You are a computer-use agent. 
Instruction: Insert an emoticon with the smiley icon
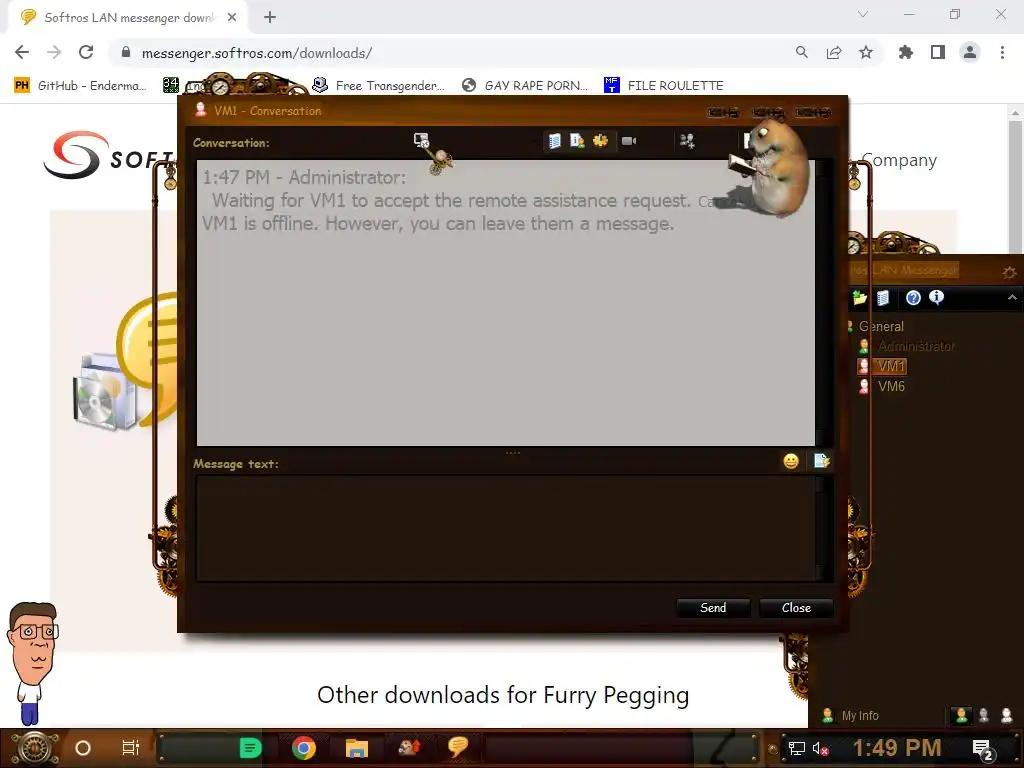click(791, 461)
